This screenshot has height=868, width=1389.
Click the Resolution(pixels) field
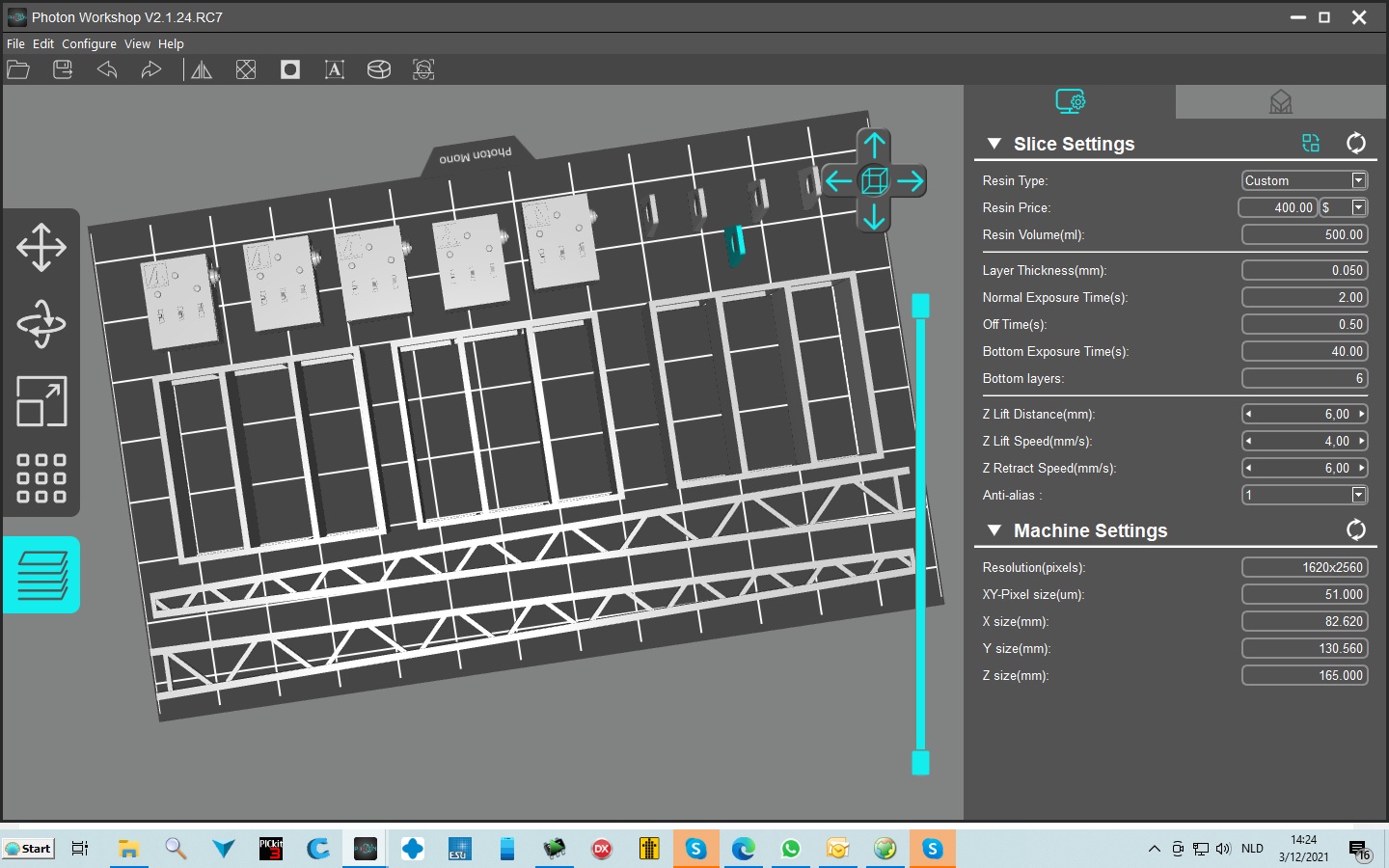point(1305,567)
